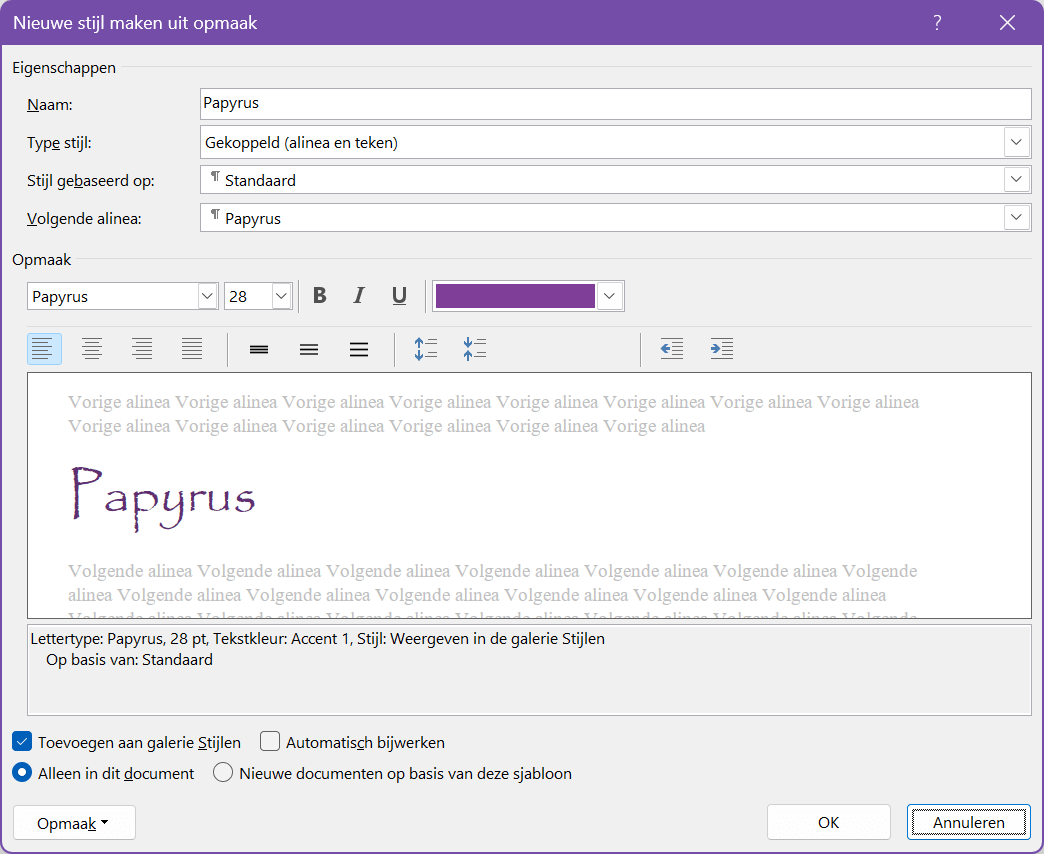
Task: Select Nieuwe documenten op basis van deze sjabloon
Action: [223, 773]
